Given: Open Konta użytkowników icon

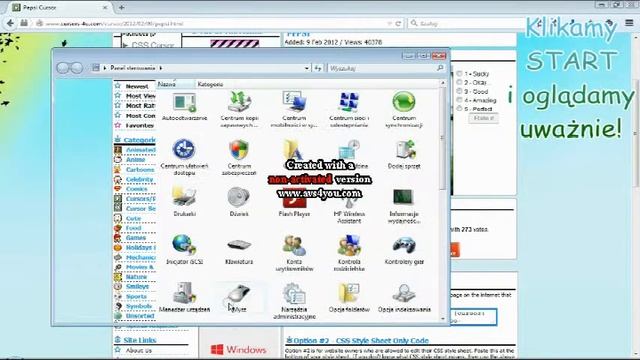Looking at the screenshot, I should (x=294, y=253).
